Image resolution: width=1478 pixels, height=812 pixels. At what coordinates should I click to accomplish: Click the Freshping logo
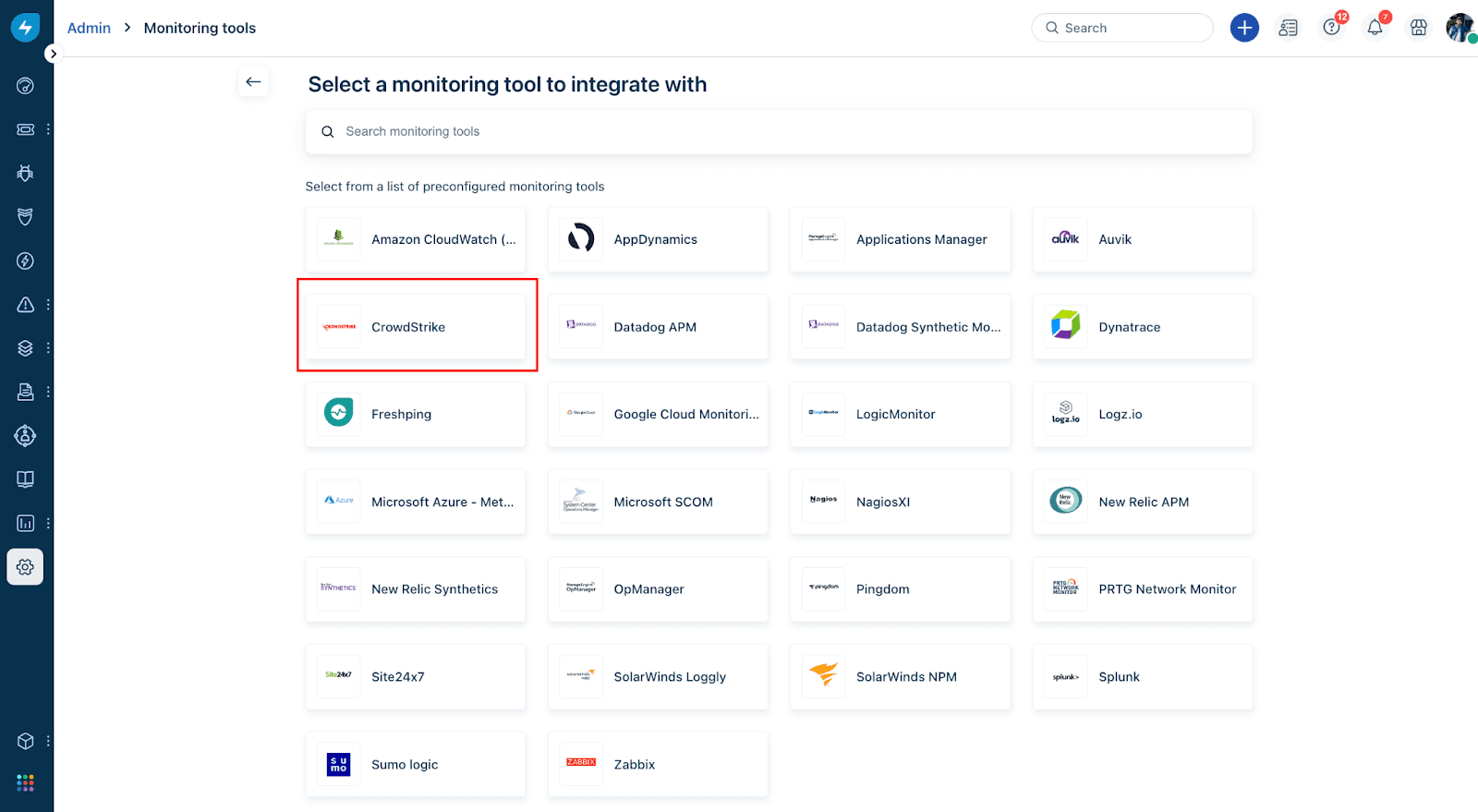339,414
